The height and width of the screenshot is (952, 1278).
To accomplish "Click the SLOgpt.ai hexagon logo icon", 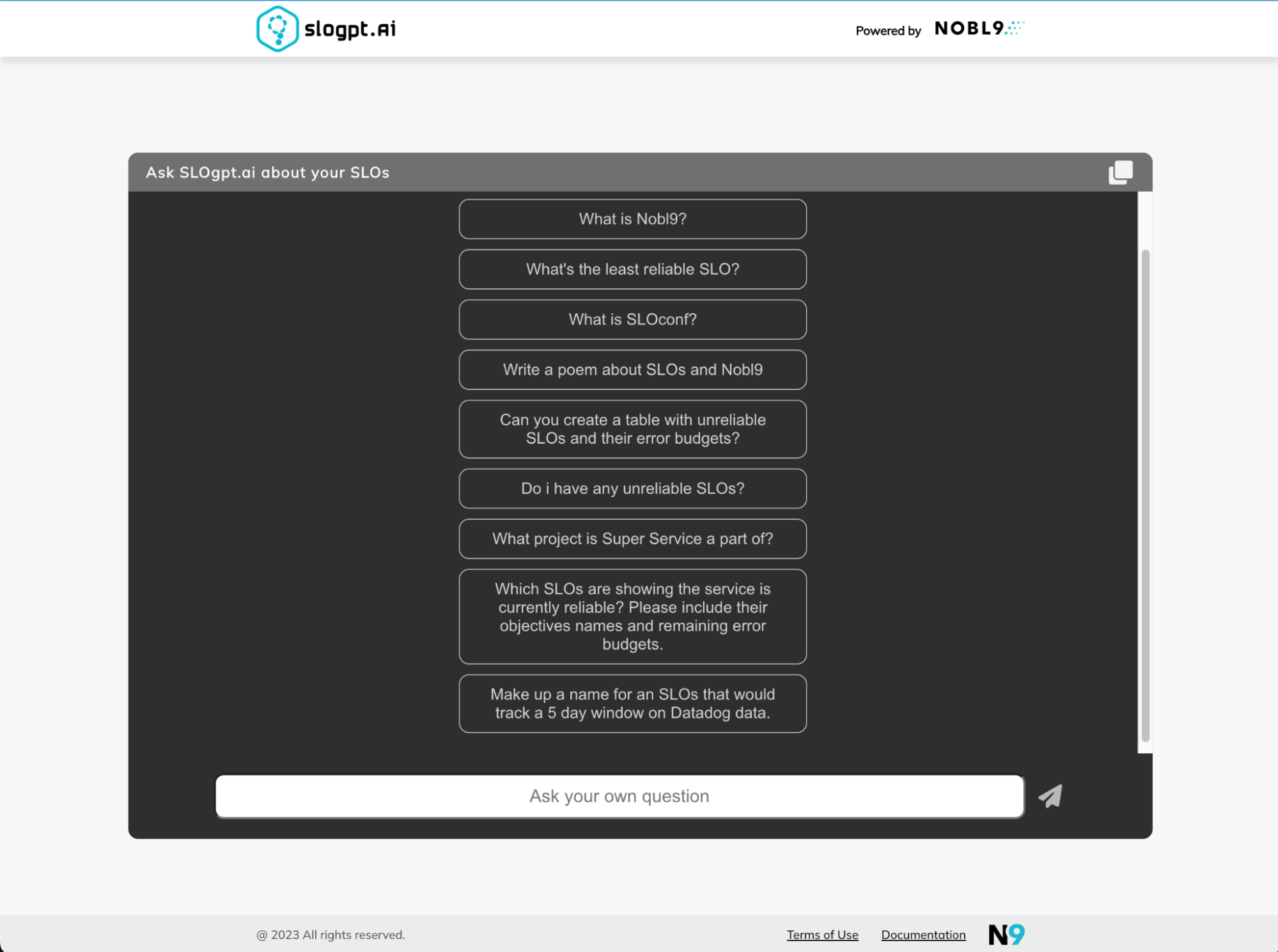I will (278, 28).
